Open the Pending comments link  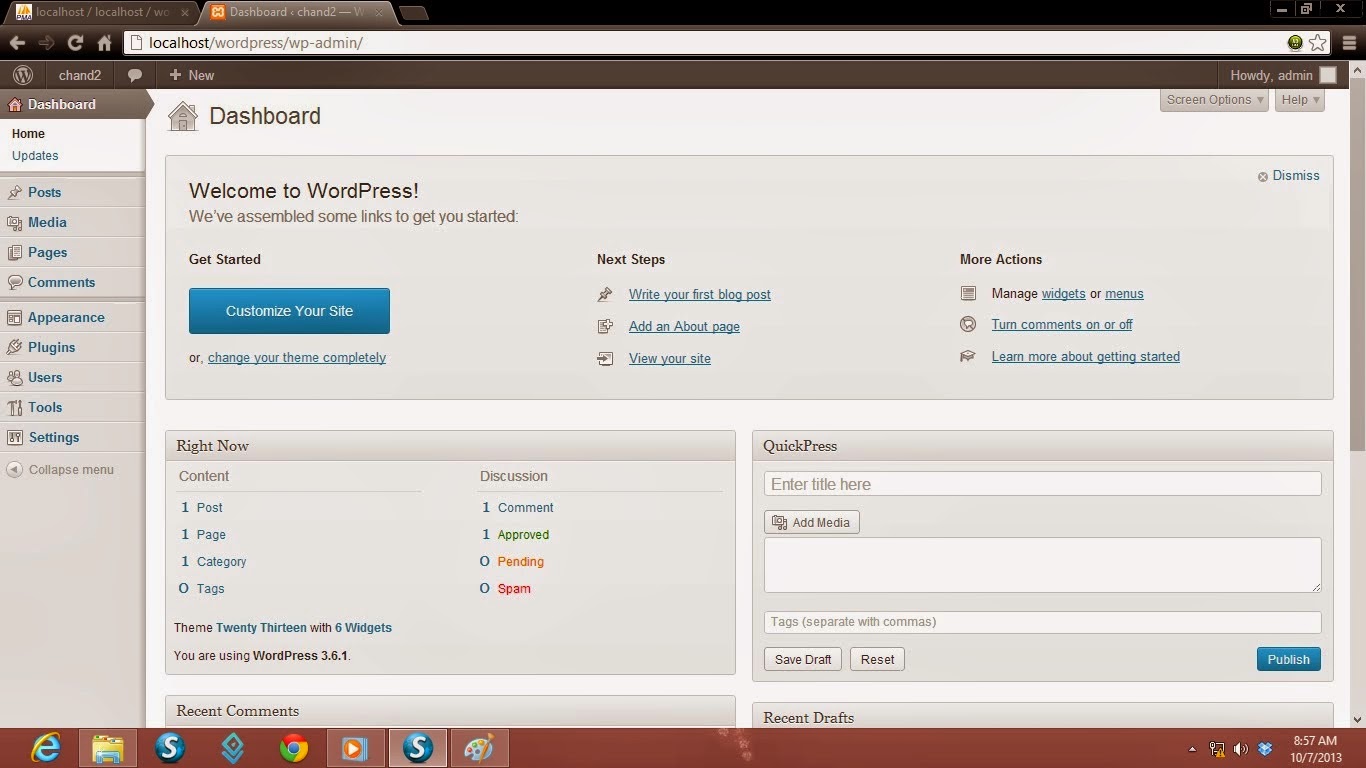tap(521, 561)
